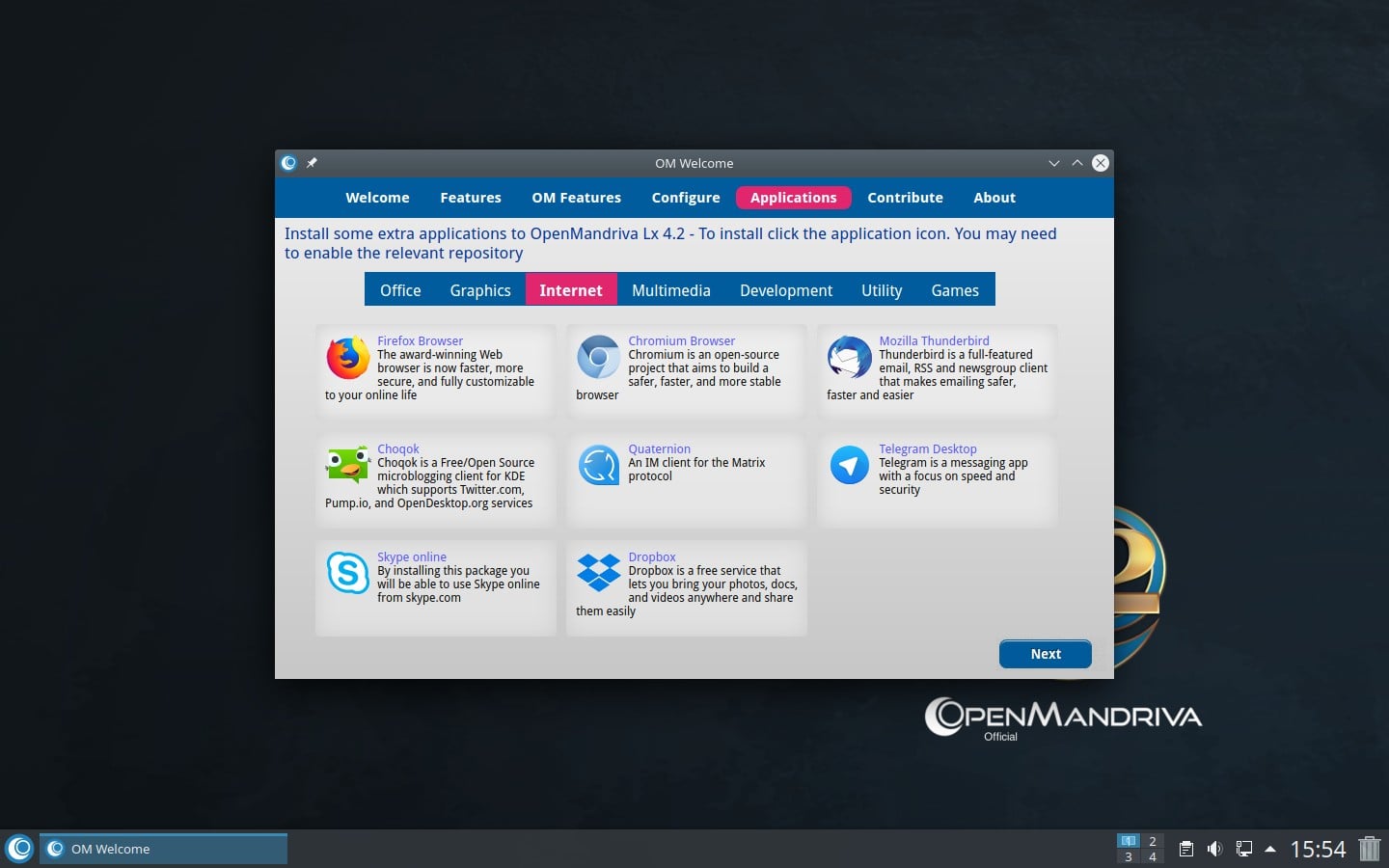
Task: Click the shade chevron on the title bar
Action: coord(1054,163)
